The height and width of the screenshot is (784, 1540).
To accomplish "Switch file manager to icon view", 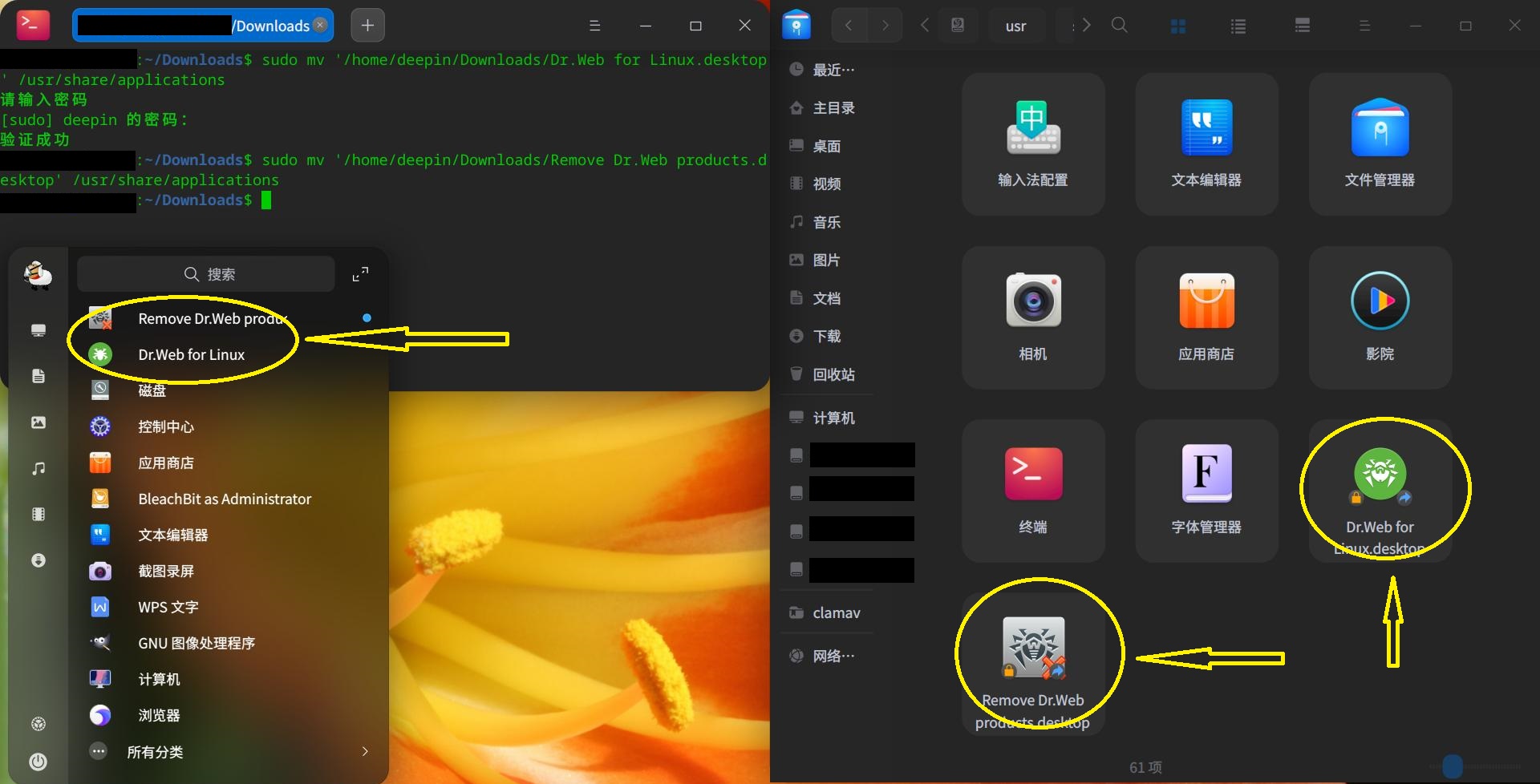I will pyautogui.click(x=1177, y=26).
